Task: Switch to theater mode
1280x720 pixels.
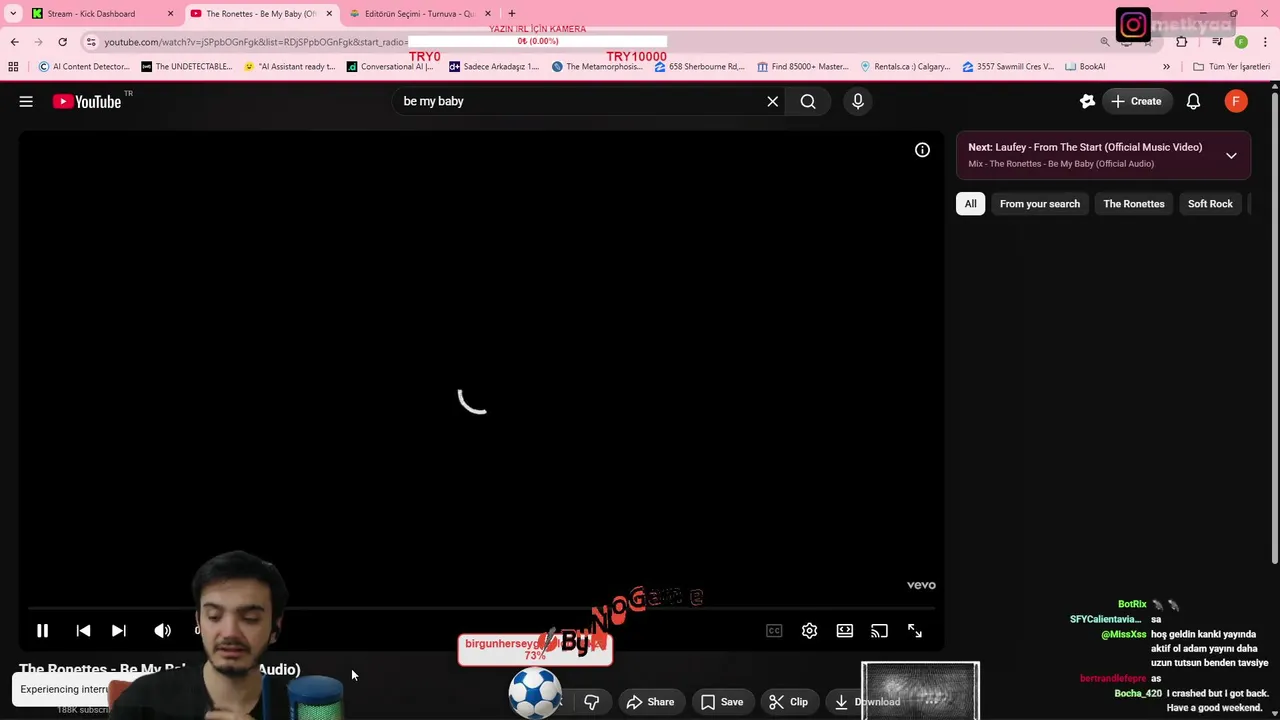Action: [x=845, y=631]
